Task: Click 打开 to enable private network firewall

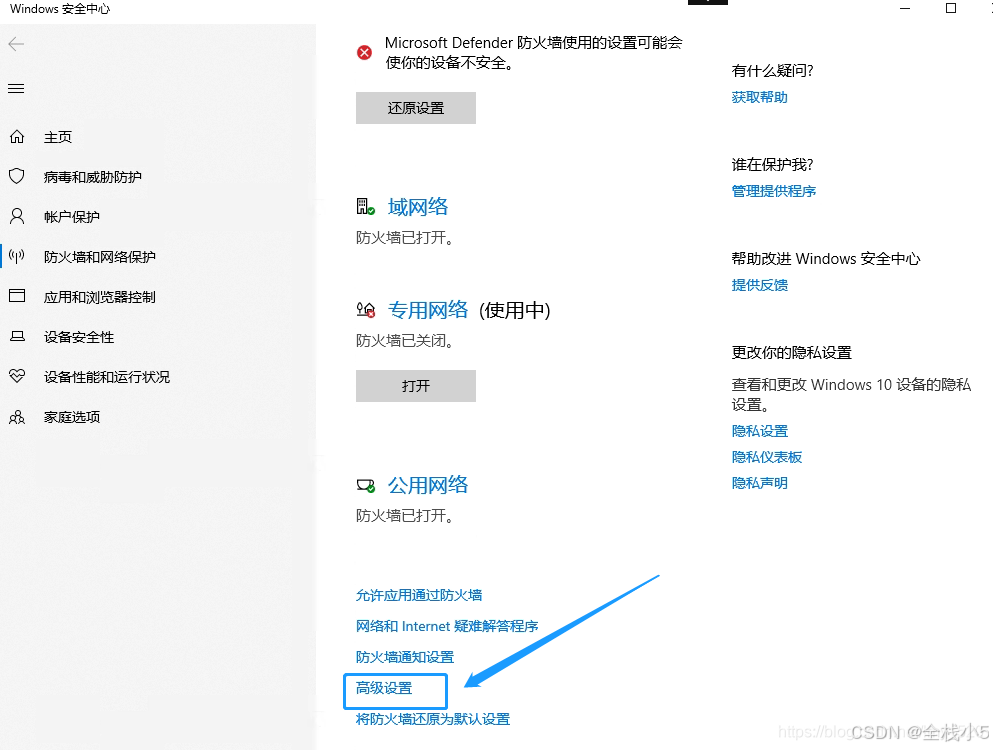Action: tap(415, 386)
